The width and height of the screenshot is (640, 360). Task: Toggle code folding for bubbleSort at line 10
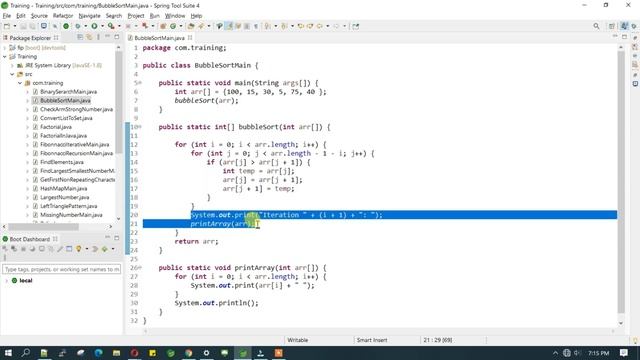(x=140, y=127)
